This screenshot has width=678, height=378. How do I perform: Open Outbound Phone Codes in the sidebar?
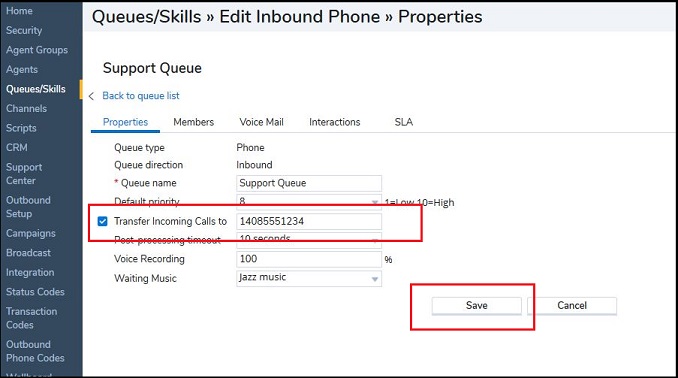[35, 351]
